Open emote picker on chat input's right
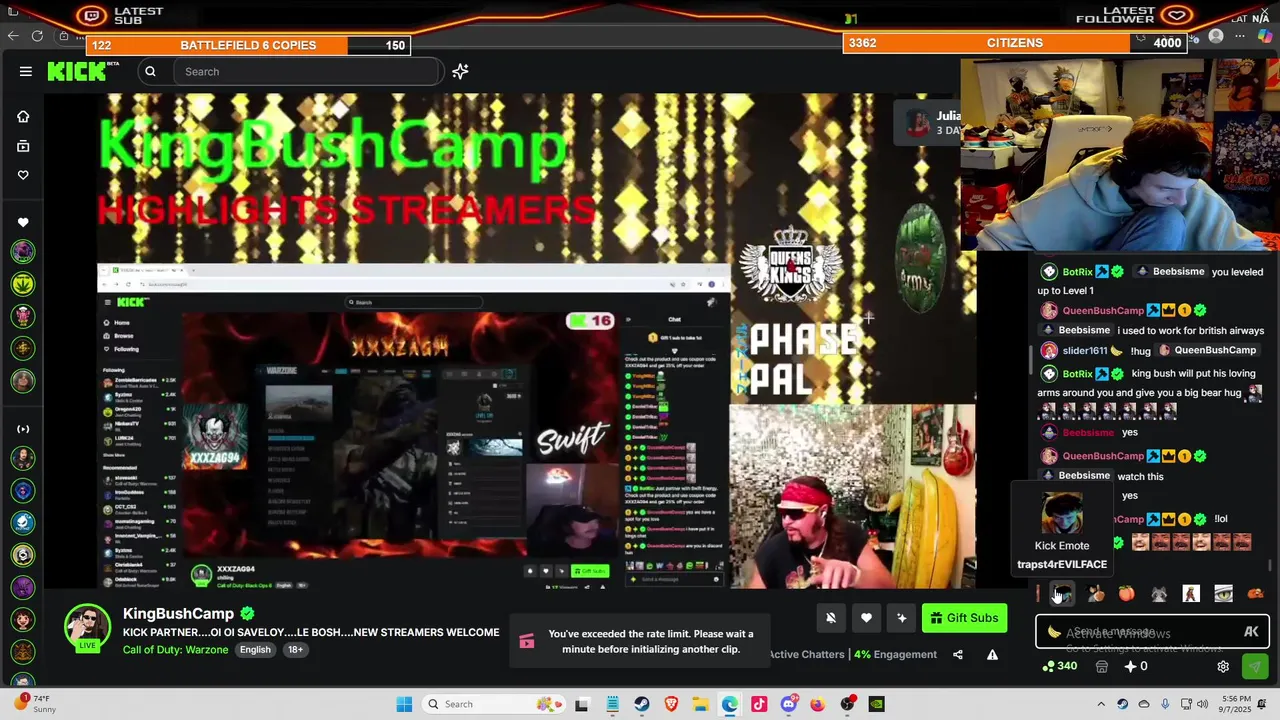This screenshot has height=720, width=1280. pos(1251,632)
